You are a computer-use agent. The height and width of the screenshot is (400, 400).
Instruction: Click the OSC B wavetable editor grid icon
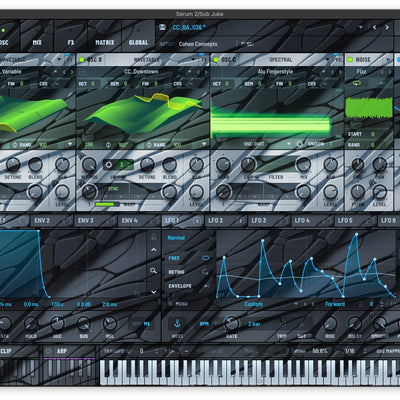[x=82, y=72]
